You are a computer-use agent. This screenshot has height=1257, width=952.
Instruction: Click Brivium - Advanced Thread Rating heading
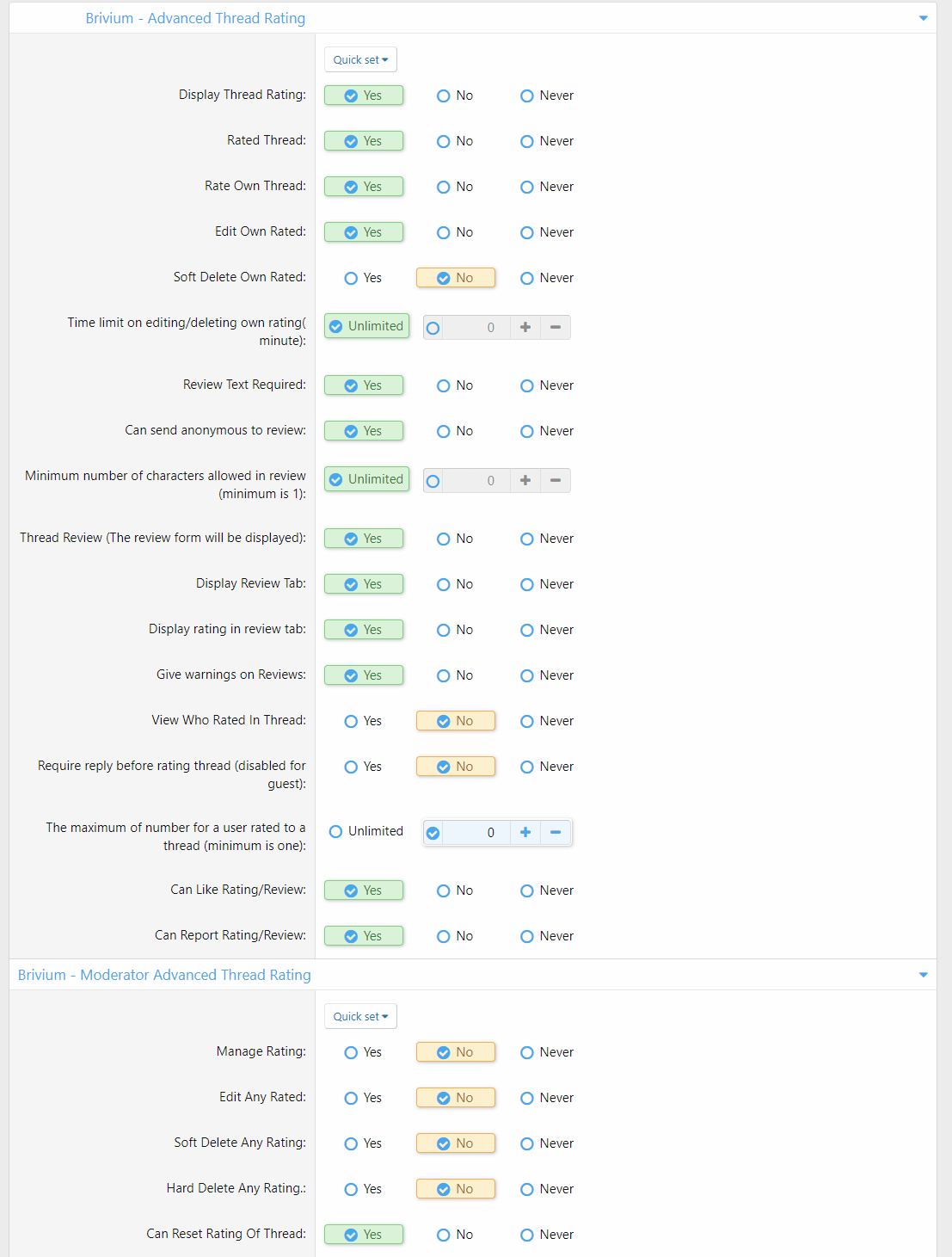(195, 18)
